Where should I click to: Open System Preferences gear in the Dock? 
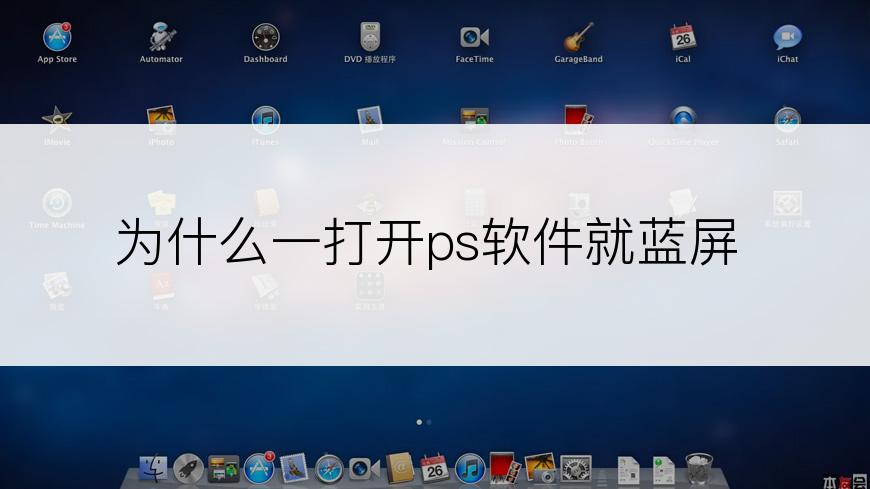[x=575, y=467]
